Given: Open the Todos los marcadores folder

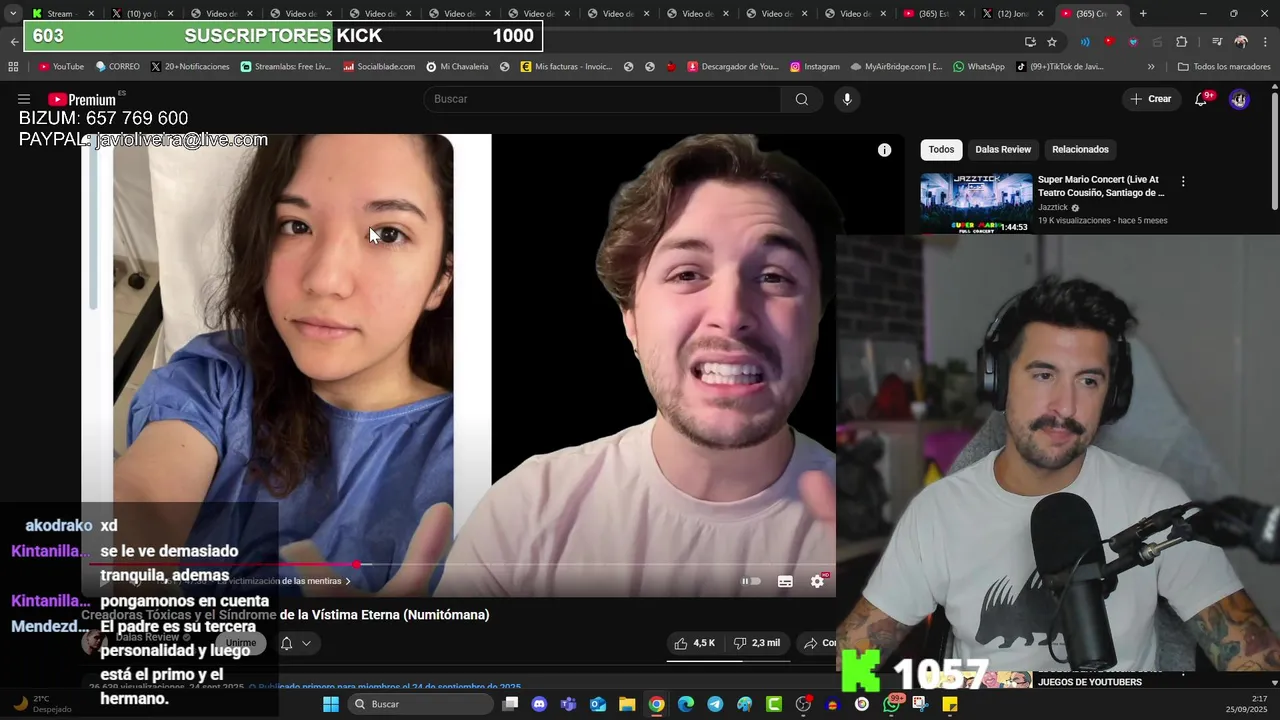Looking at the screenshot, I should pyautogui.click(x=1224, y=67).
